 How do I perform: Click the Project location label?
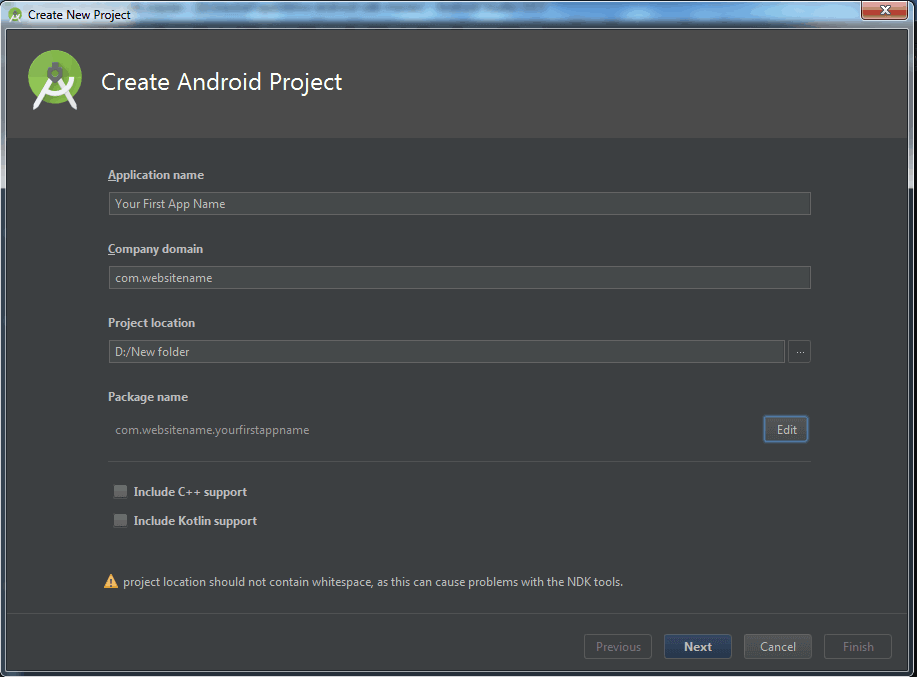(x=151, y=323)
